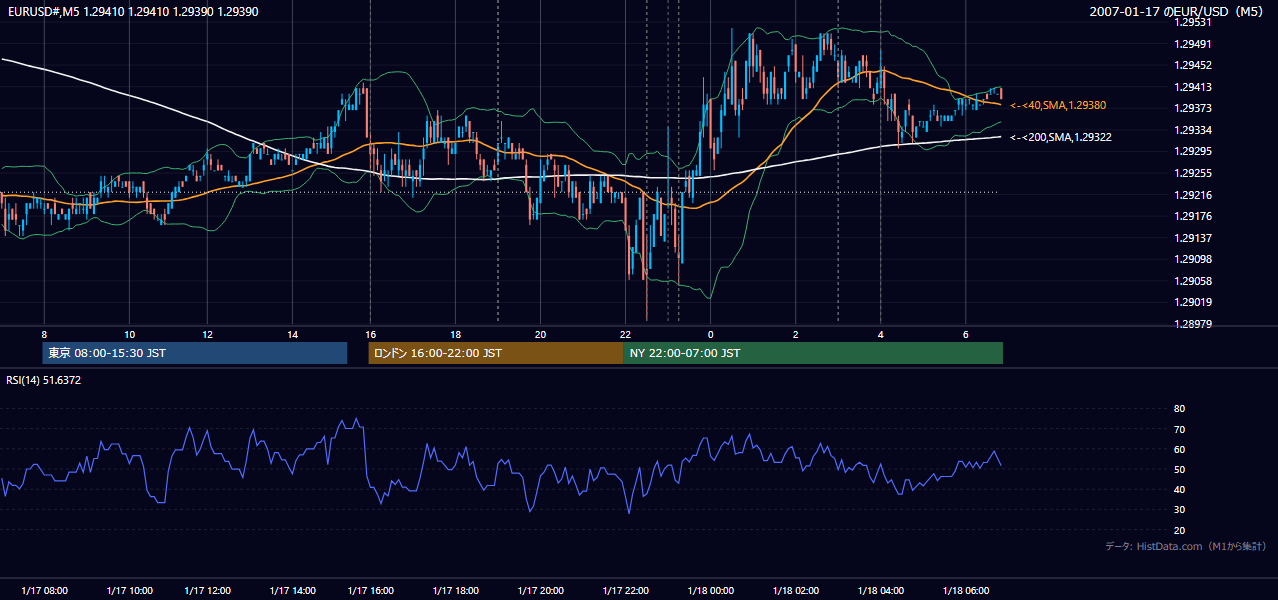Click price level 1.29531 on the price axis
This screenshot has width=1278, height=600.
point(1193,22)
